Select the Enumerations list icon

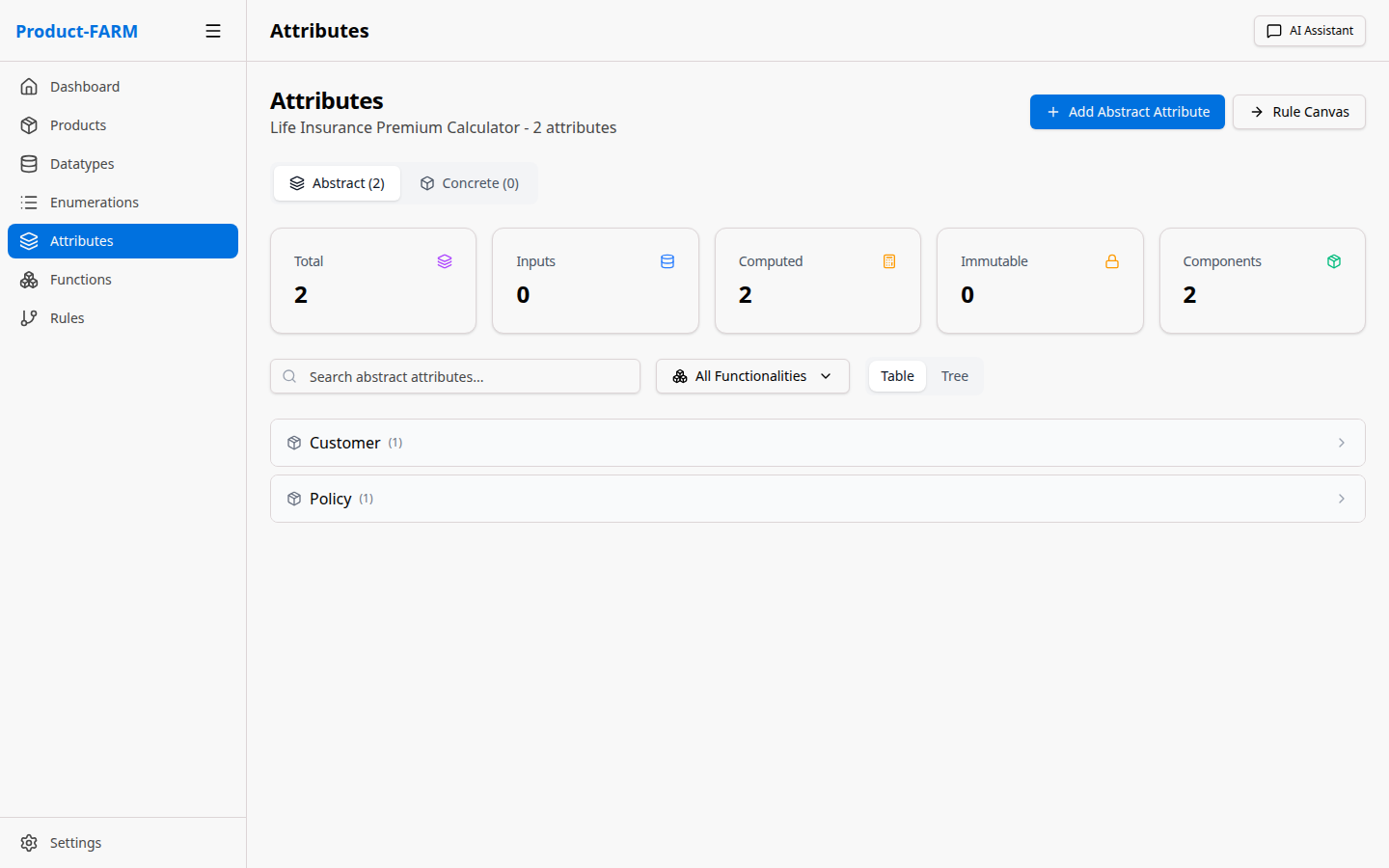(x=30, y=202)
